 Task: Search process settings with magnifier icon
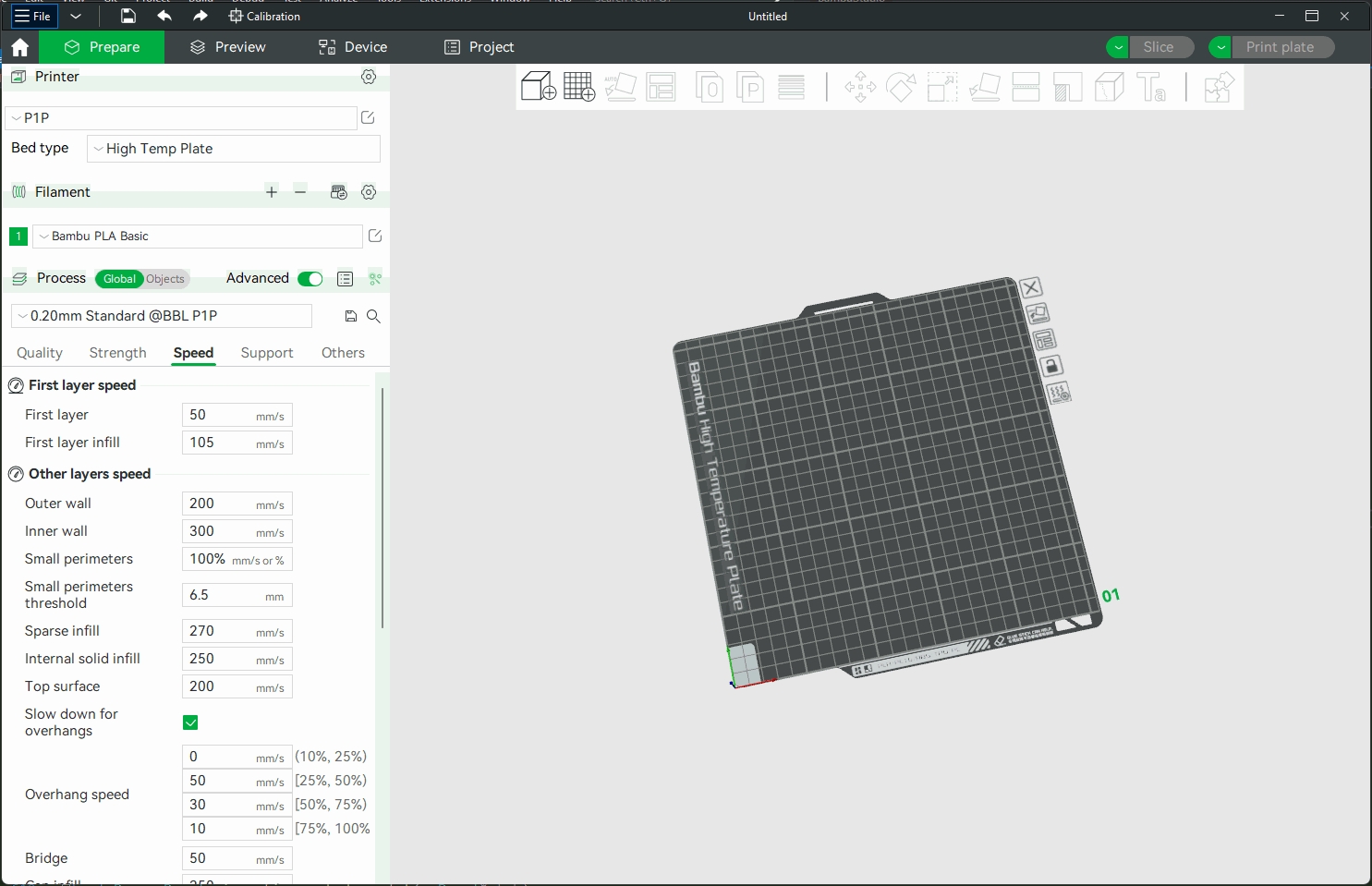coord(373,316)
